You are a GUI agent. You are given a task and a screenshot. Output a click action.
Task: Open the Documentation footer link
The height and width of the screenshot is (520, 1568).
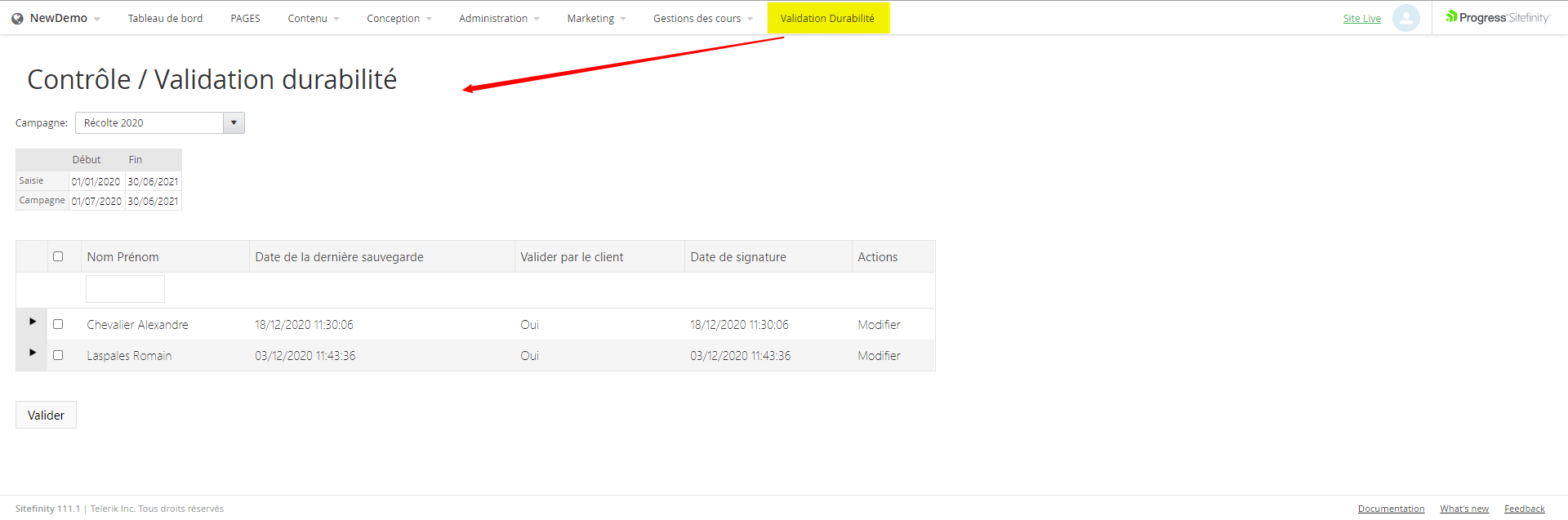[1391, 509]
